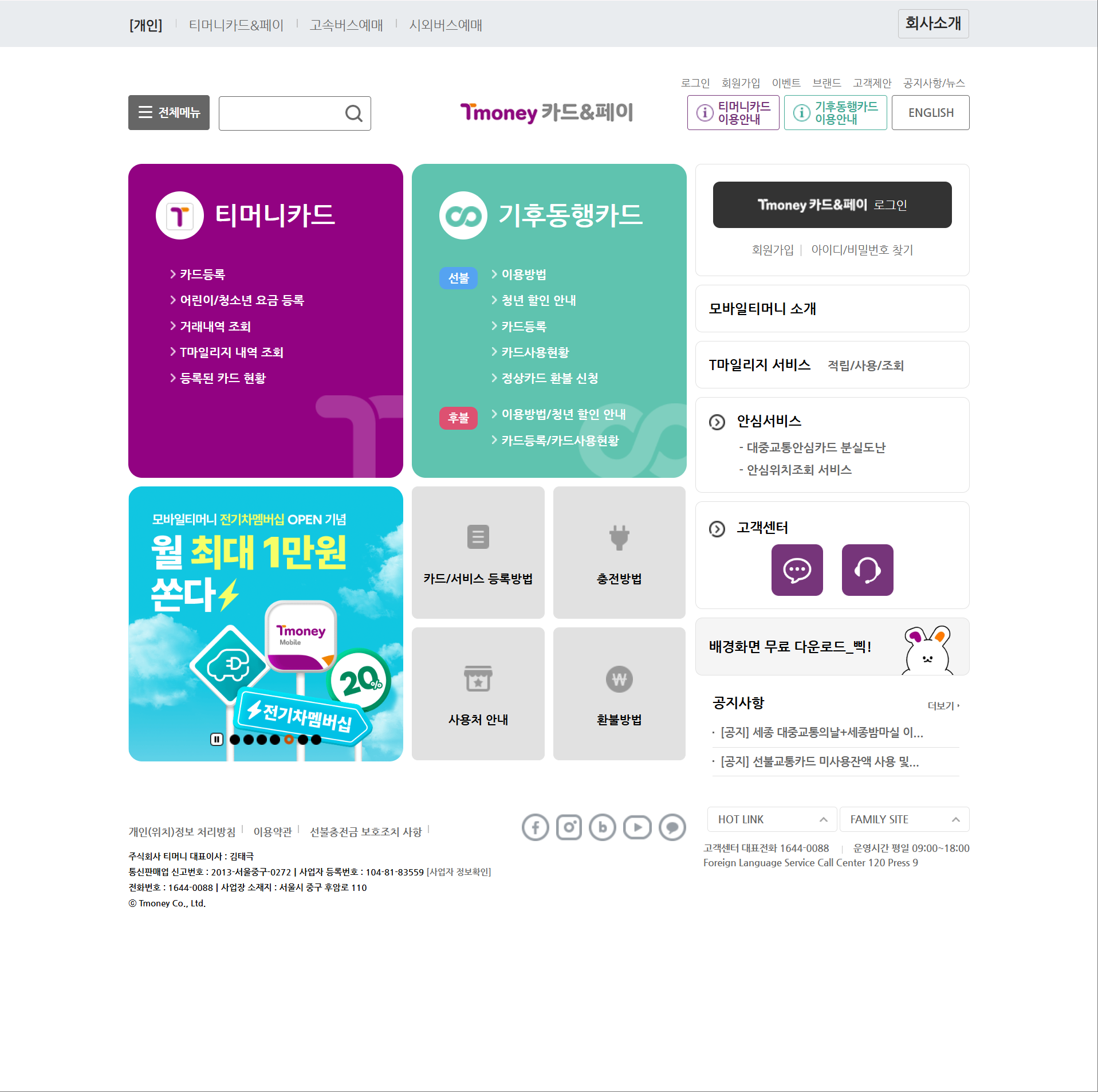Open 대중교통안심카드 분실도난 link
The height and width of the screenshot is (1092, 1098).
point(813,447)
